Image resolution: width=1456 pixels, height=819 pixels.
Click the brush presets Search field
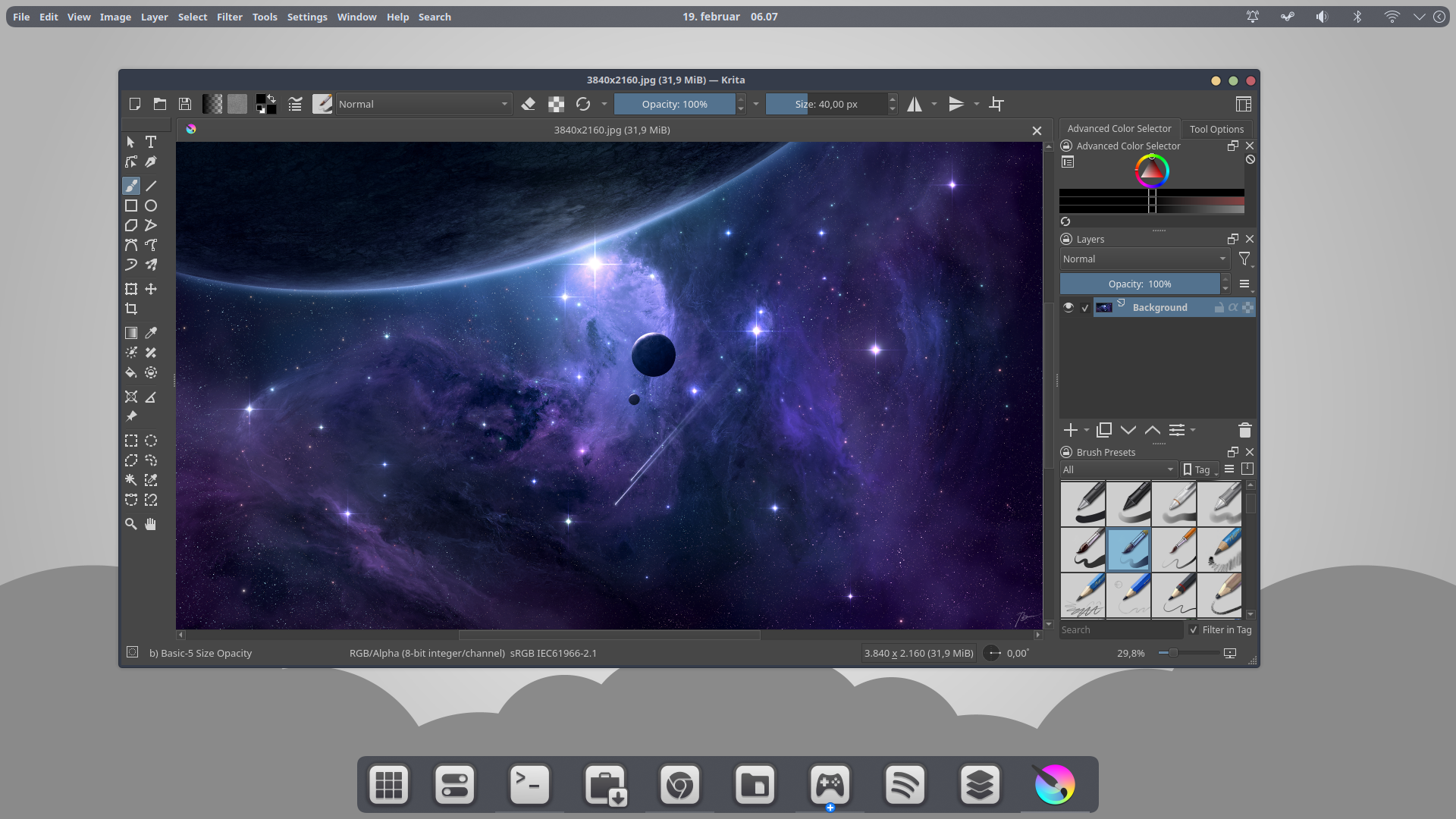pyautogui.click(x=1120, y=629)
